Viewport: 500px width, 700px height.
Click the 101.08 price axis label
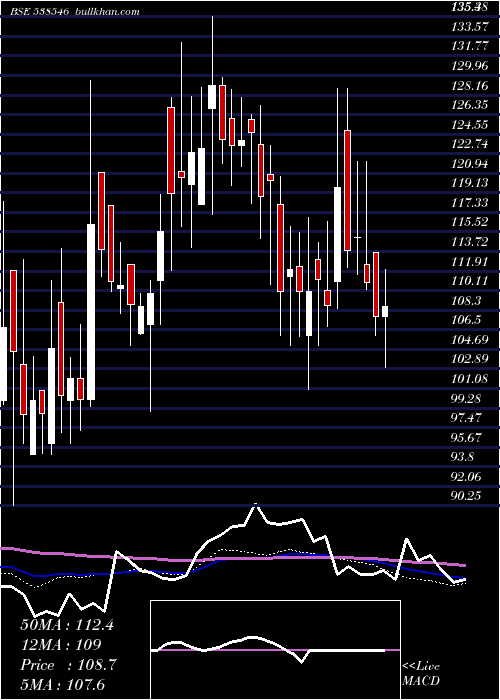coord(469,379)
